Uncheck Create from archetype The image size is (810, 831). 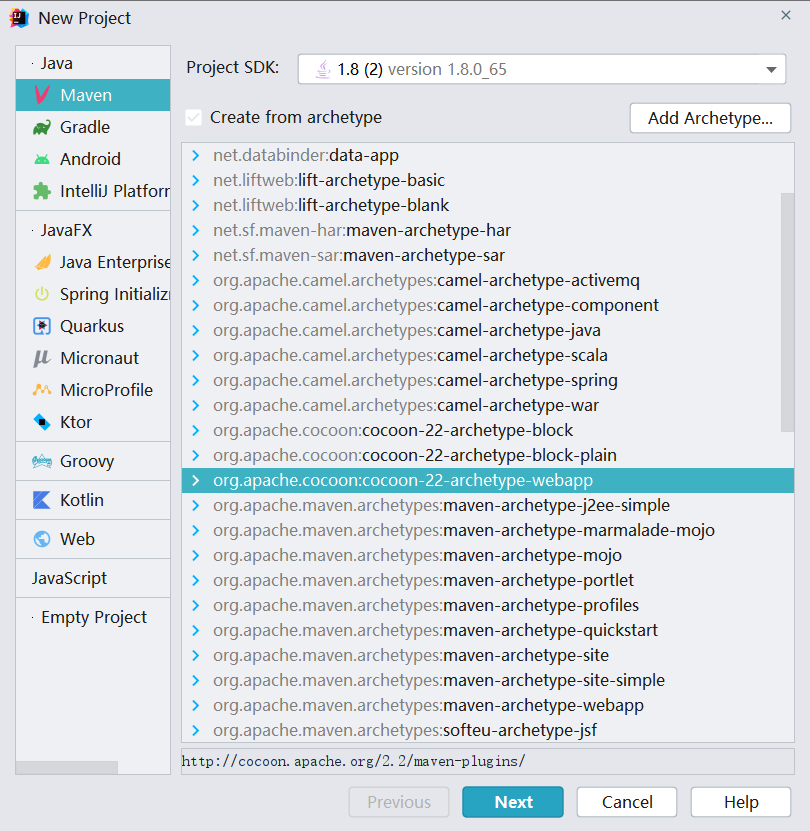click(193, 117)
